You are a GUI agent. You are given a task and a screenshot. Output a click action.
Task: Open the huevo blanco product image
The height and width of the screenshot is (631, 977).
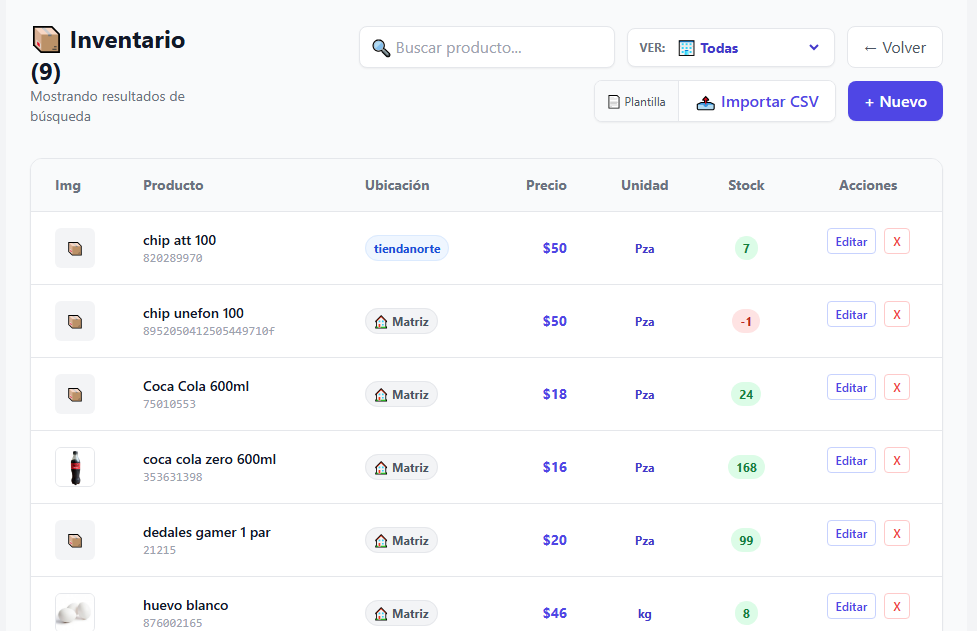point(75,611)
